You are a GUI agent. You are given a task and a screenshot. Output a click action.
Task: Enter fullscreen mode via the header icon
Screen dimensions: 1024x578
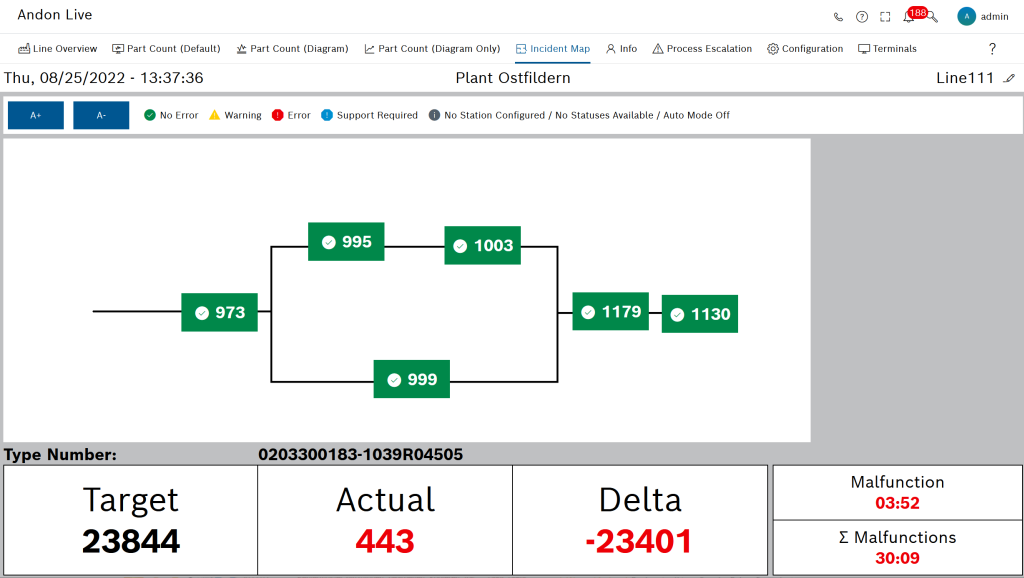point(884,16)
